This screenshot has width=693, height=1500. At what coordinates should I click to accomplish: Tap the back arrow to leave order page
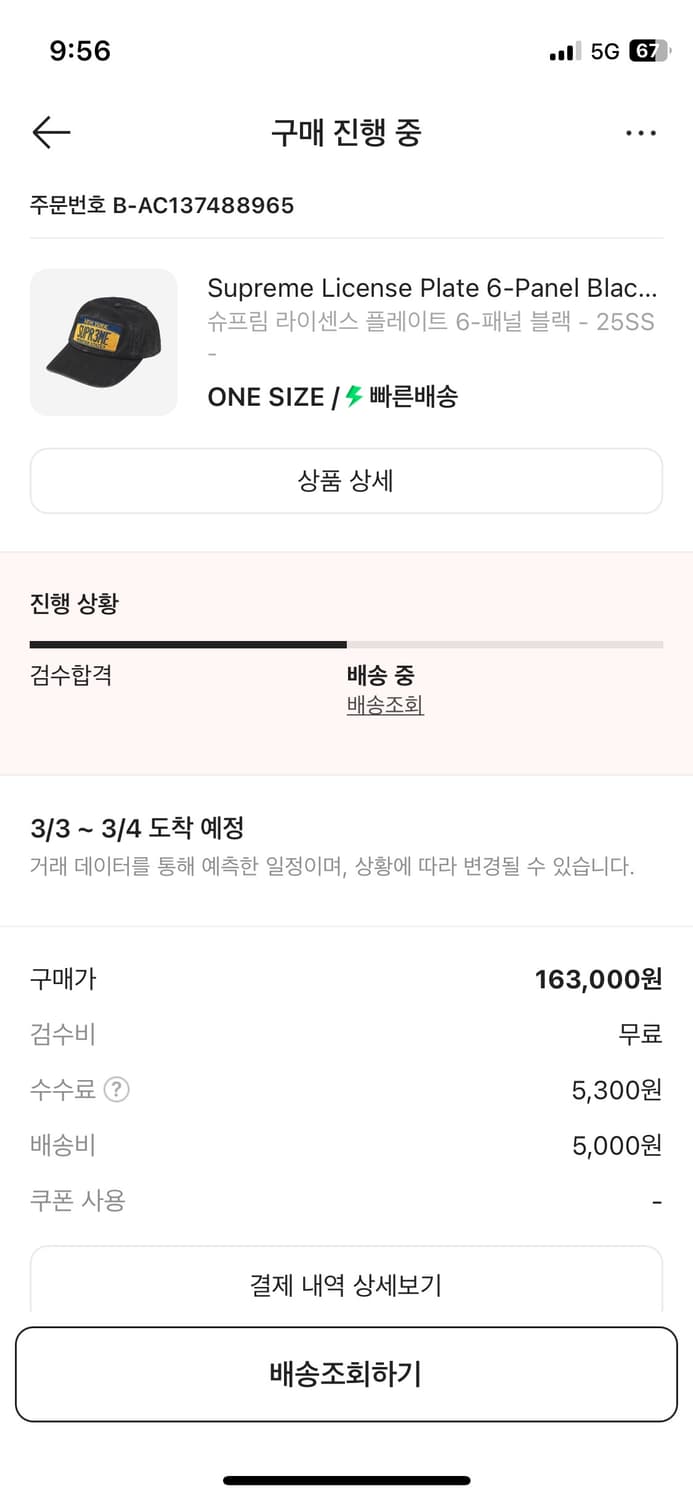pyautogui.click(x=51, y=132)
